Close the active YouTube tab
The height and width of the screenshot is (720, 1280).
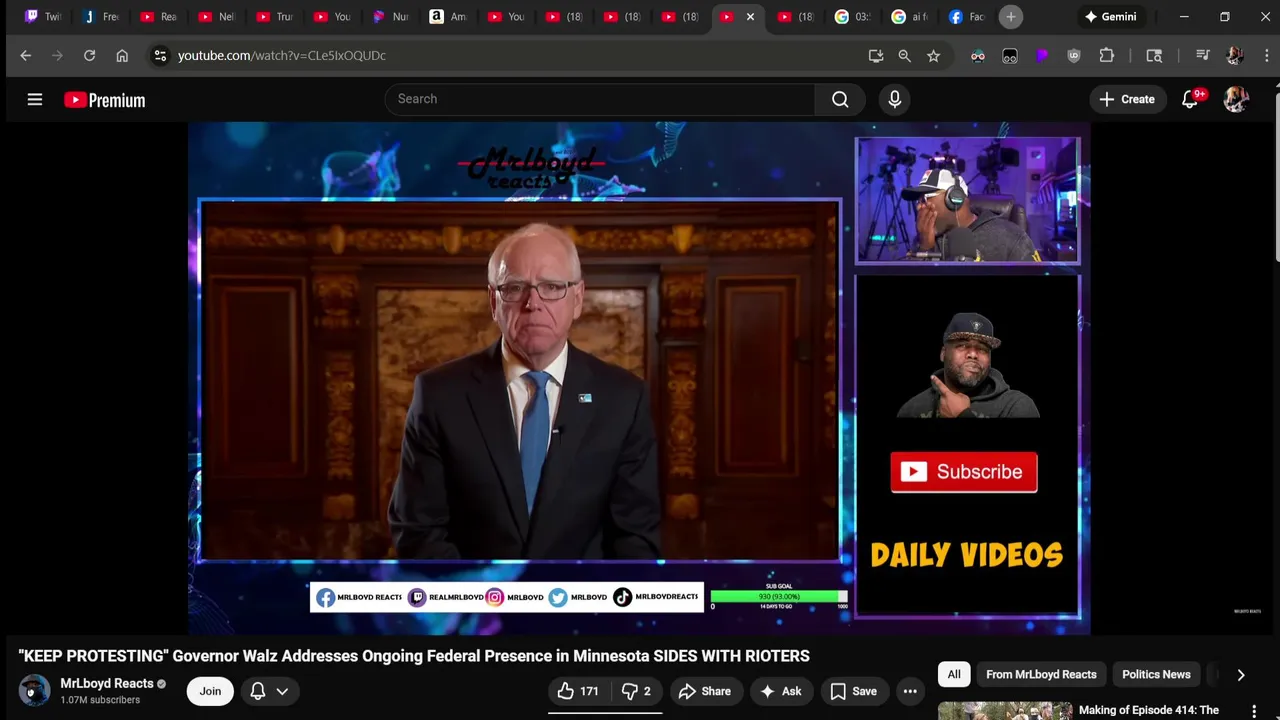point(750,17)
